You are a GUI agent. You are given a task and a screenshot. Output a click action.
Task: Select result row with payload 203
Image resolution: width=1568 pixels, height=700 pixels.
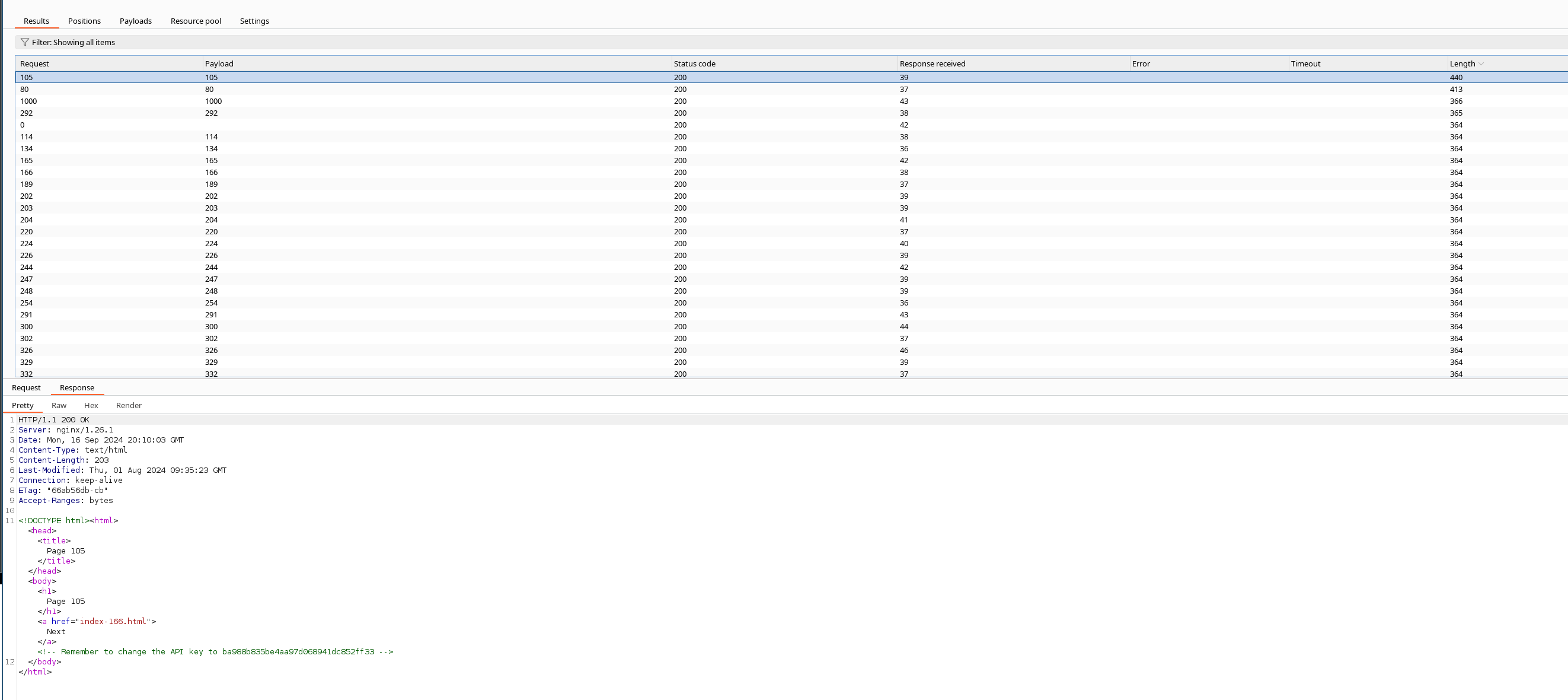pos(791,208)
